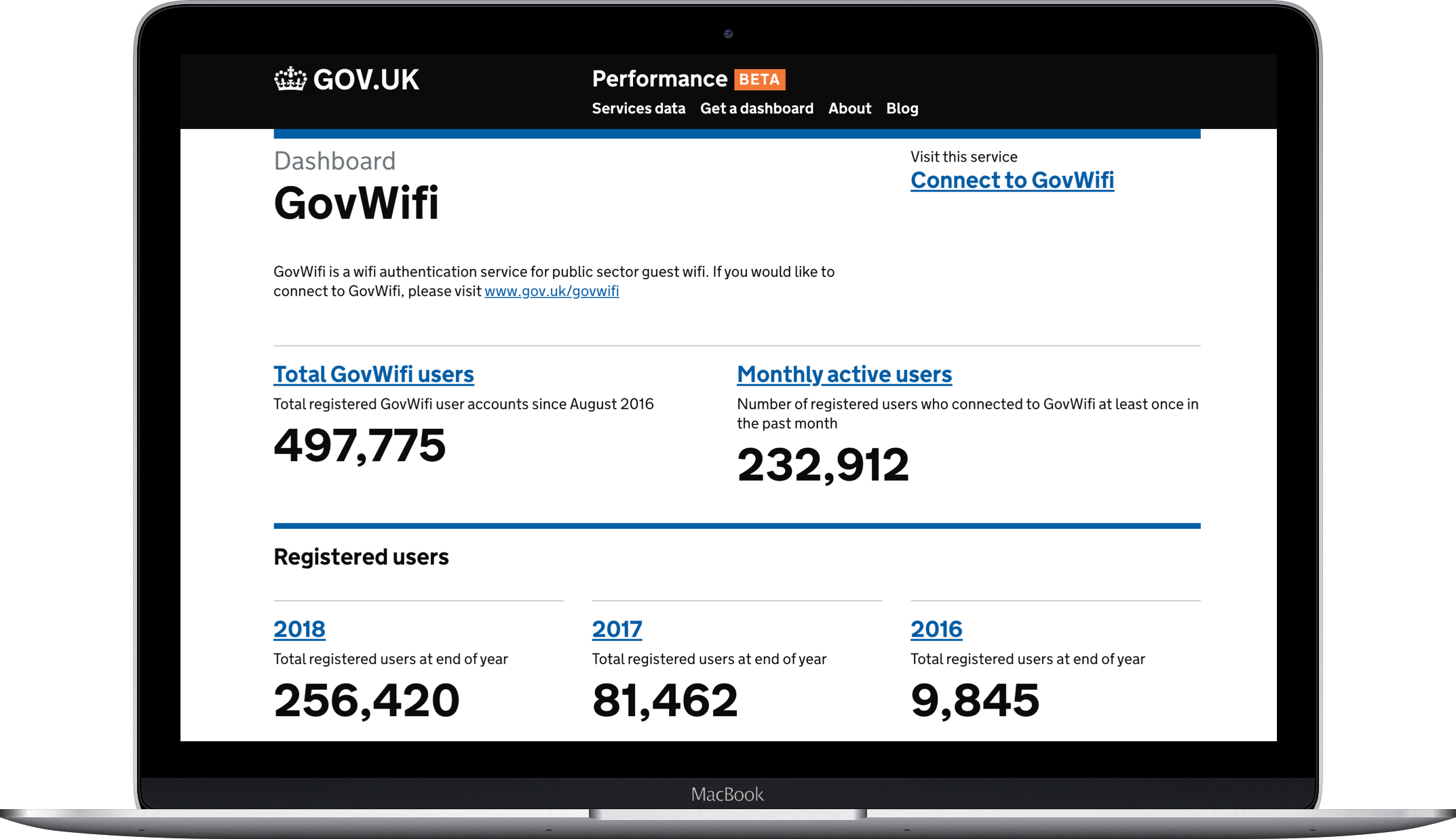Click the Blog navigation icon
This screenshot has height=839, width=1456.
[x=904, y=107]
